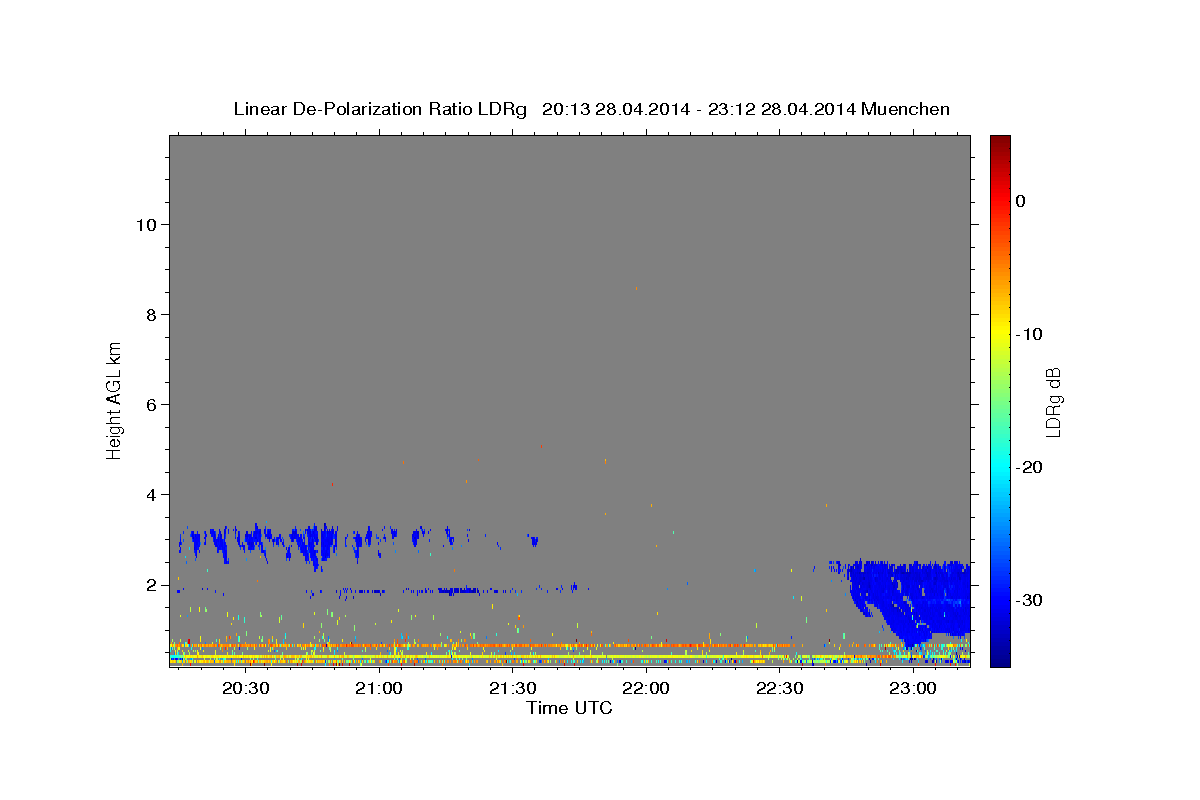Click the '10' height tick label
The height and width of the screenshot is (800, 1200).
tap(146, 224)
